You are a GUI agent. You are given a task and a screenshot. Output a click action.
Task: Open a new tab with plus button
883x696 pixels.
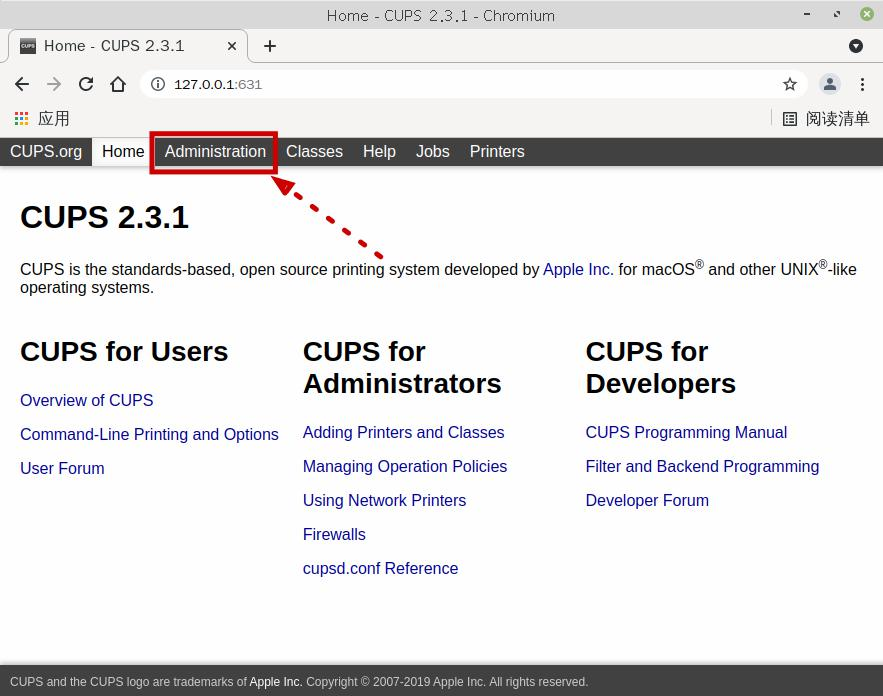point(270,46)
